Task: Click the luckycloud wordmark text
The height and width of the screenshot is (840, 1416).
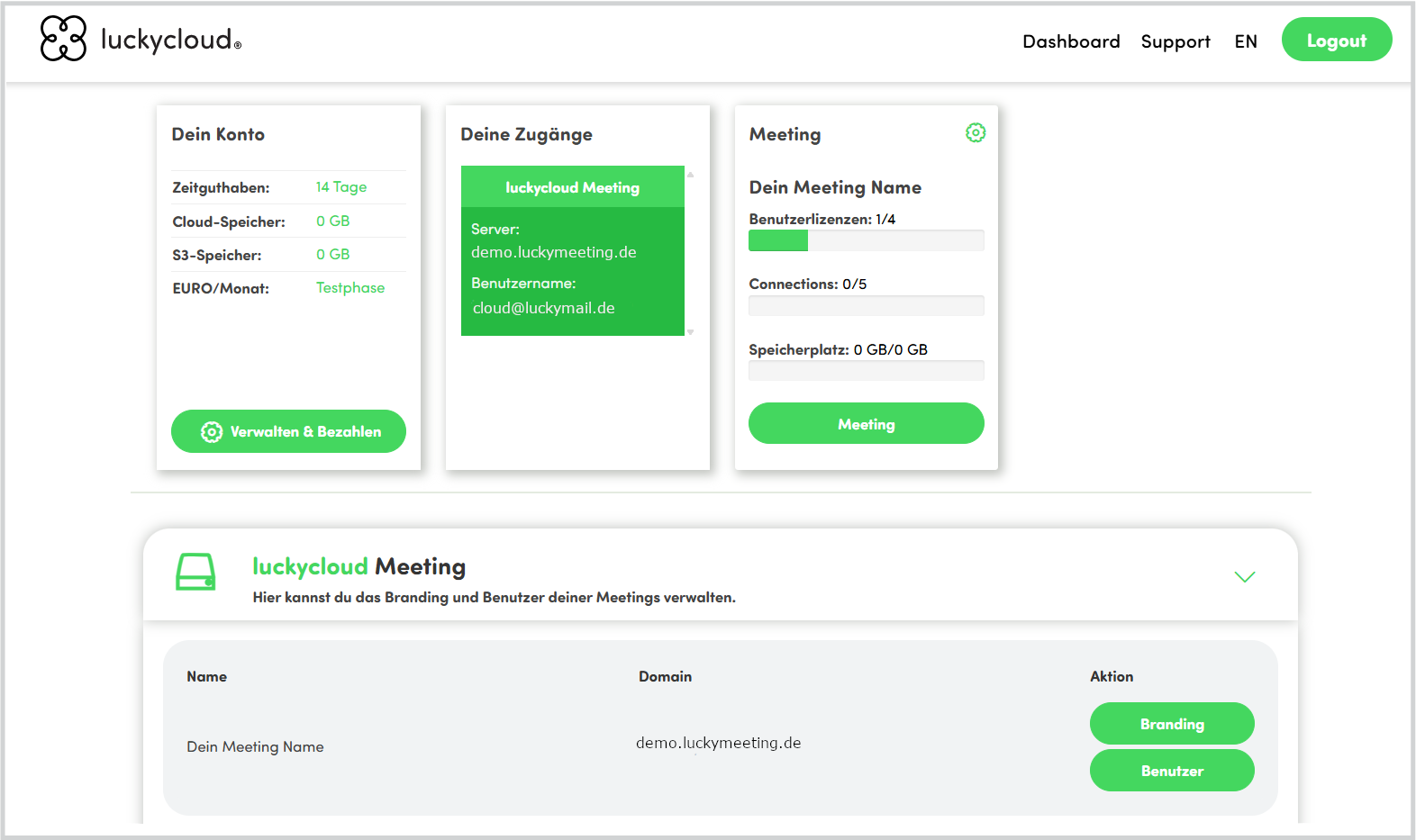Action: [171, 40]
